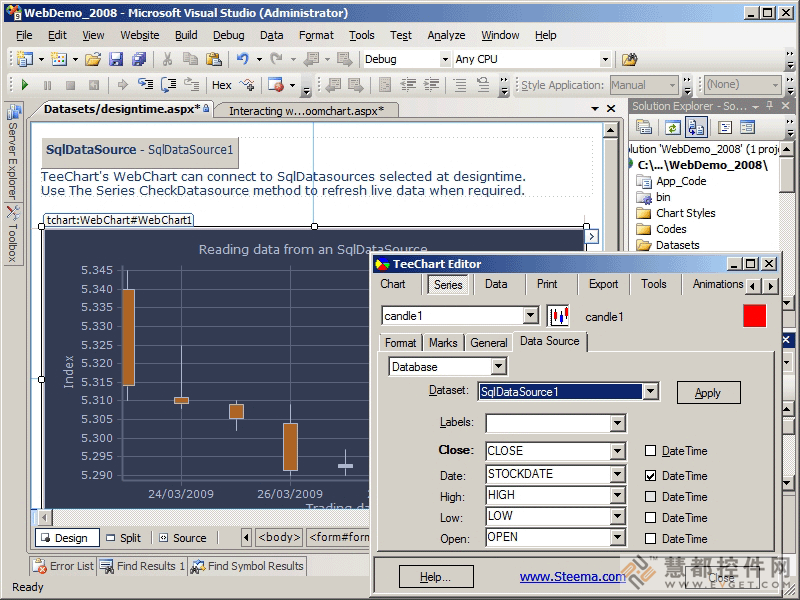This screenshot has height=600, width=800.
Task: Click the Help... button
Action: point(436,577)
